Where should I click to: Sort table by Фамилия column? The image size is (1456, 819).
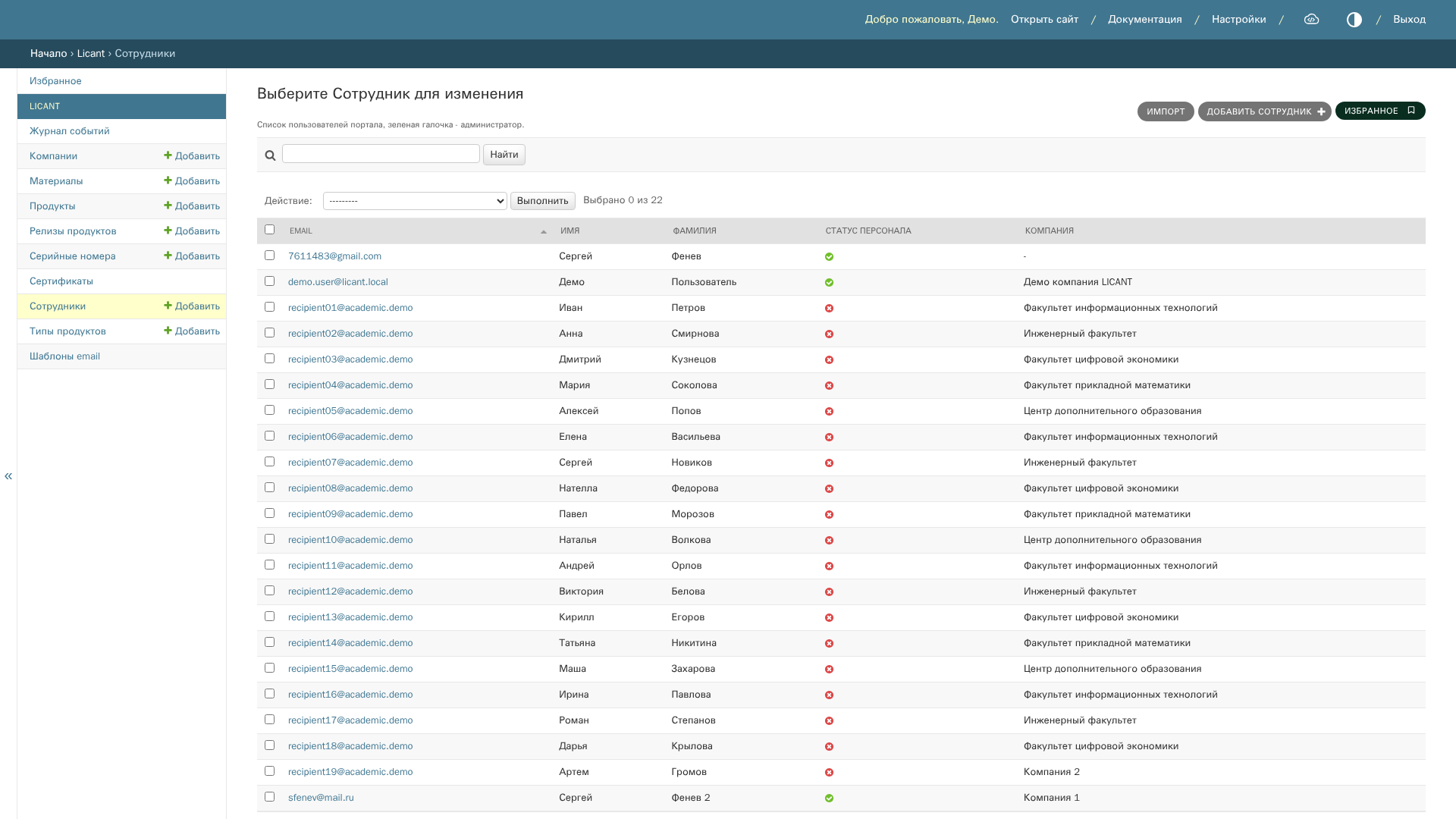[x=694, y=231]
